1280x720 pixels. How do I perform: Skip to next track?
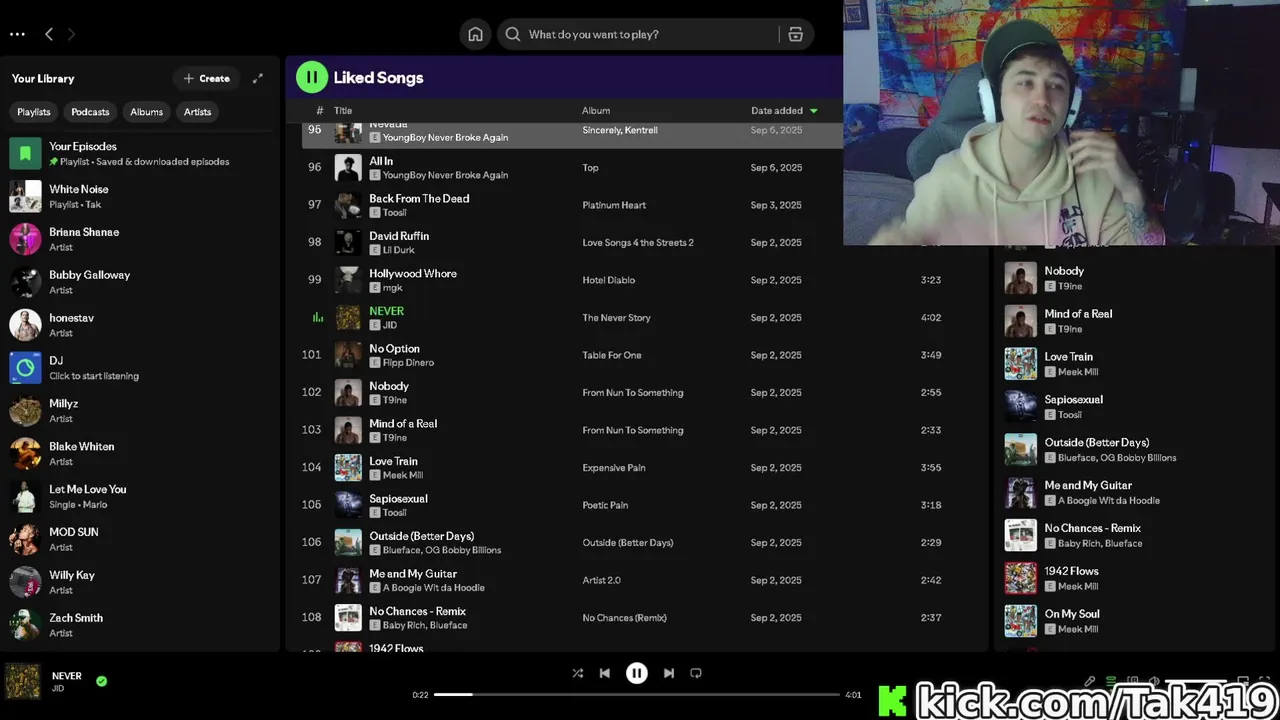(669, 673)
